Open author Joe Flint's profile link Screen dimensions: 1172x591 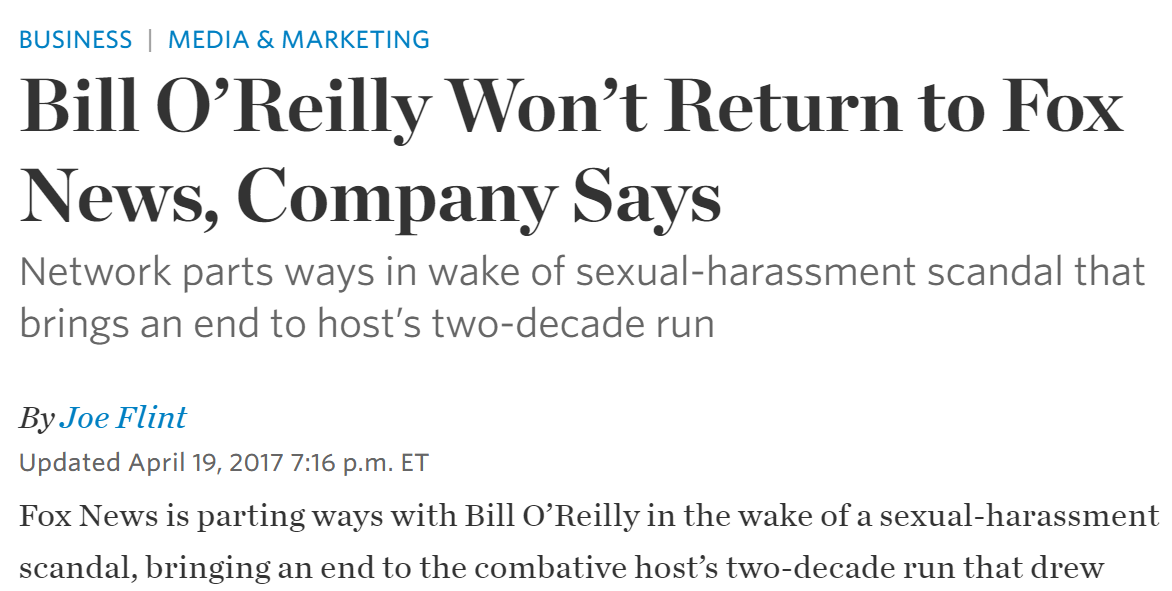(x=123, y=418)
